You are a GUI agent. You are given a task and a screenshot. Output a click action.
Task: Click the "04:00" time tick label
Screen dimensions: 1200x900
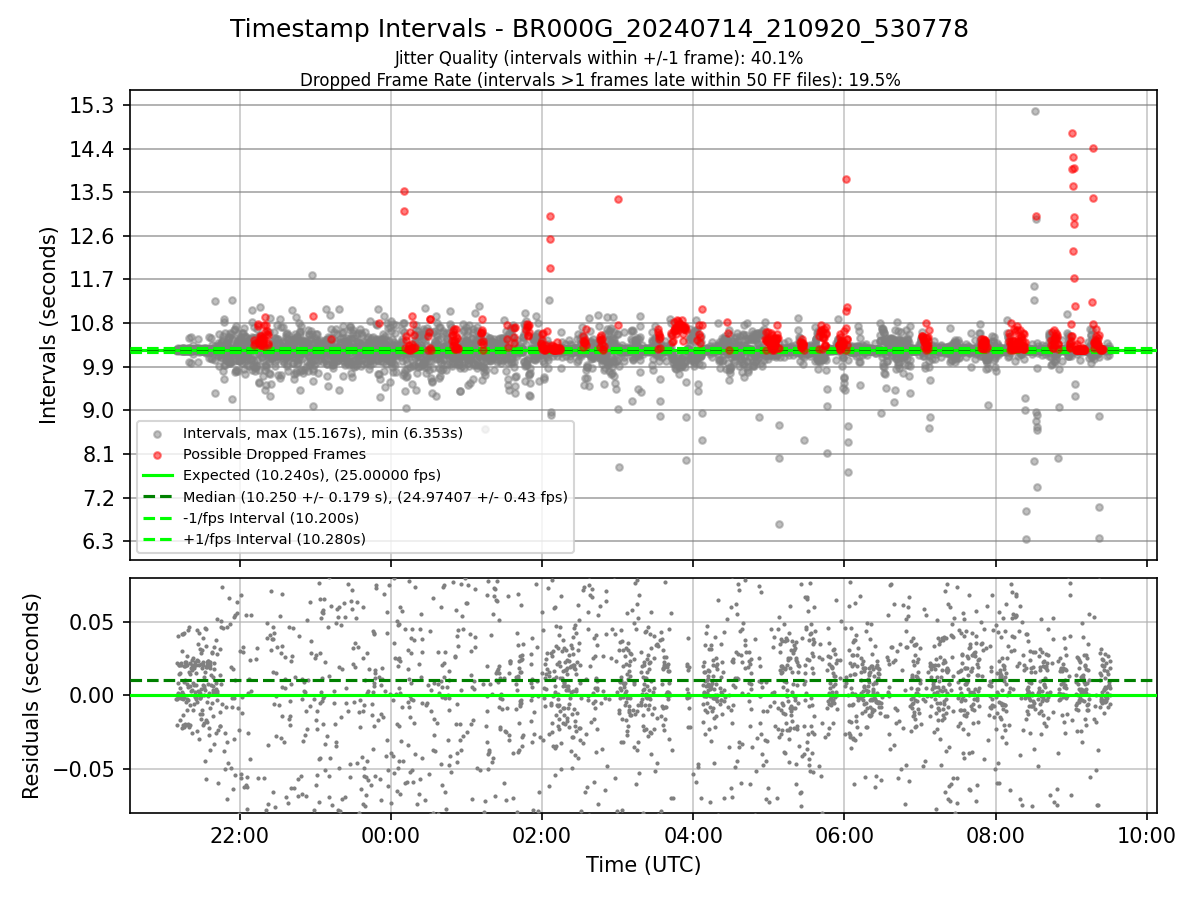pos(693,835)
